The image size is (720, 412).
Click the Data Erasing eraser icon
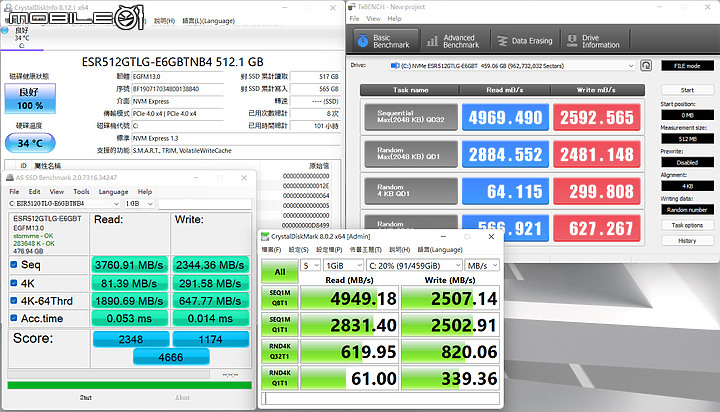pos(502,41)
